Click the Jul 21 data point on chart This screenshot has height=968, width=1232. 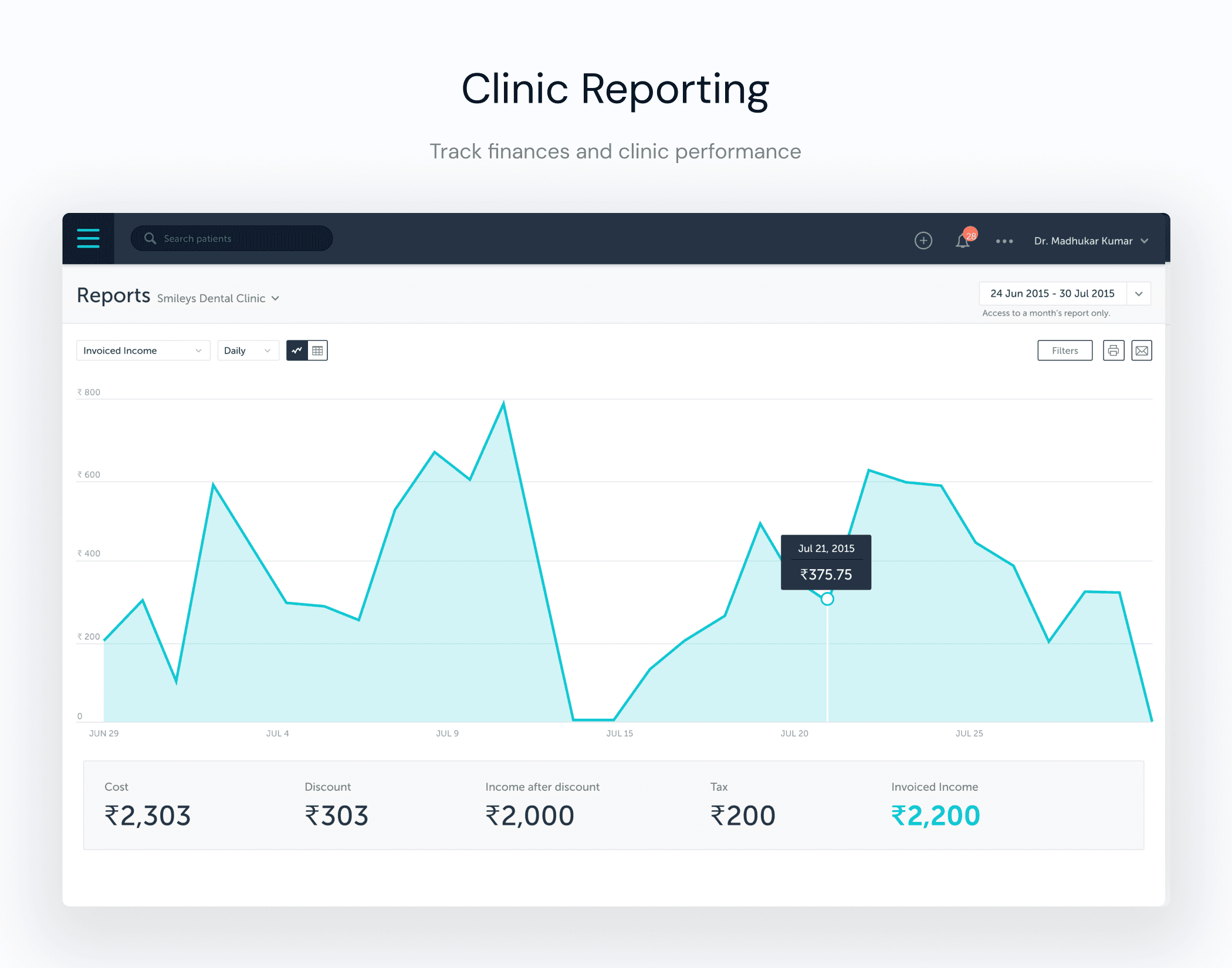pyautogui.click(x=827, y=599)
